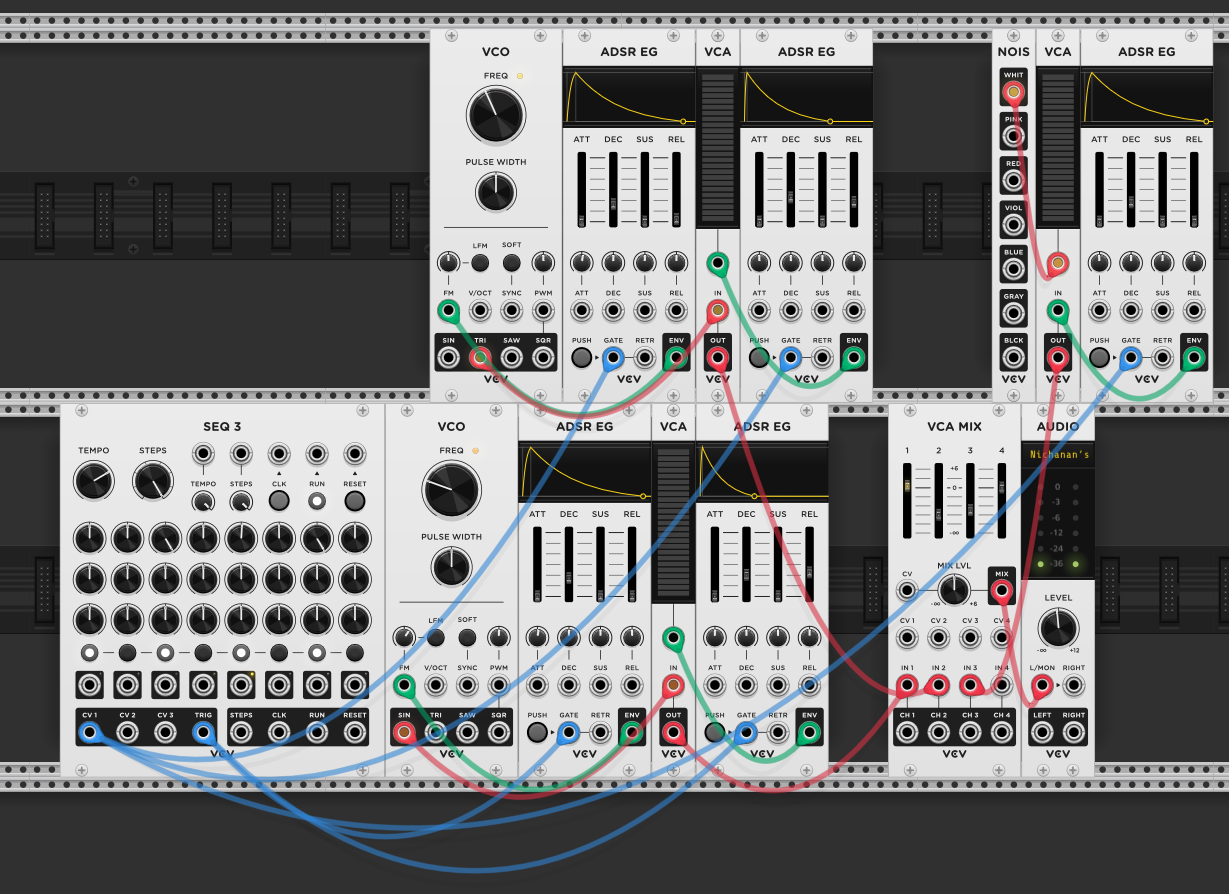Toggle the third step gate light in SEQ 3
1229x894 pixels.
(165, 653)
